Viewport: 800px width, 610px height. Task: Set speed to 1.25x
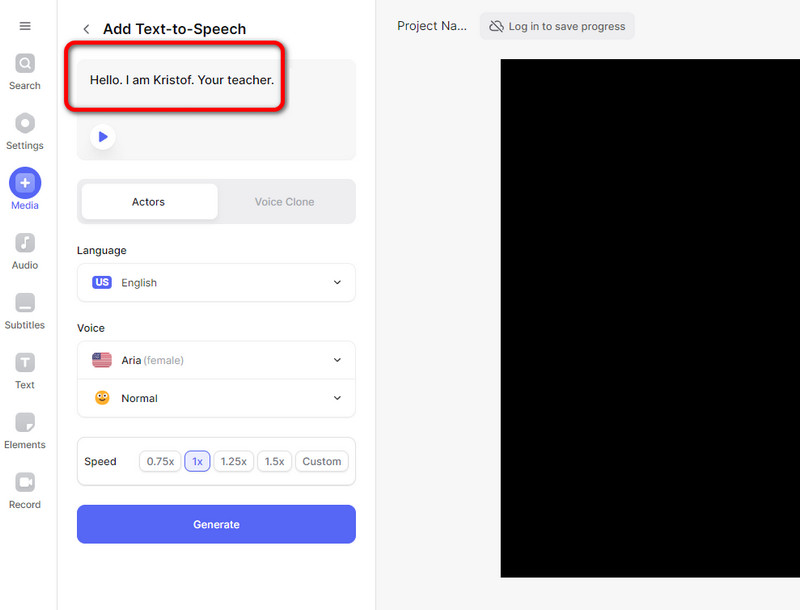click(x=233, y=462)
